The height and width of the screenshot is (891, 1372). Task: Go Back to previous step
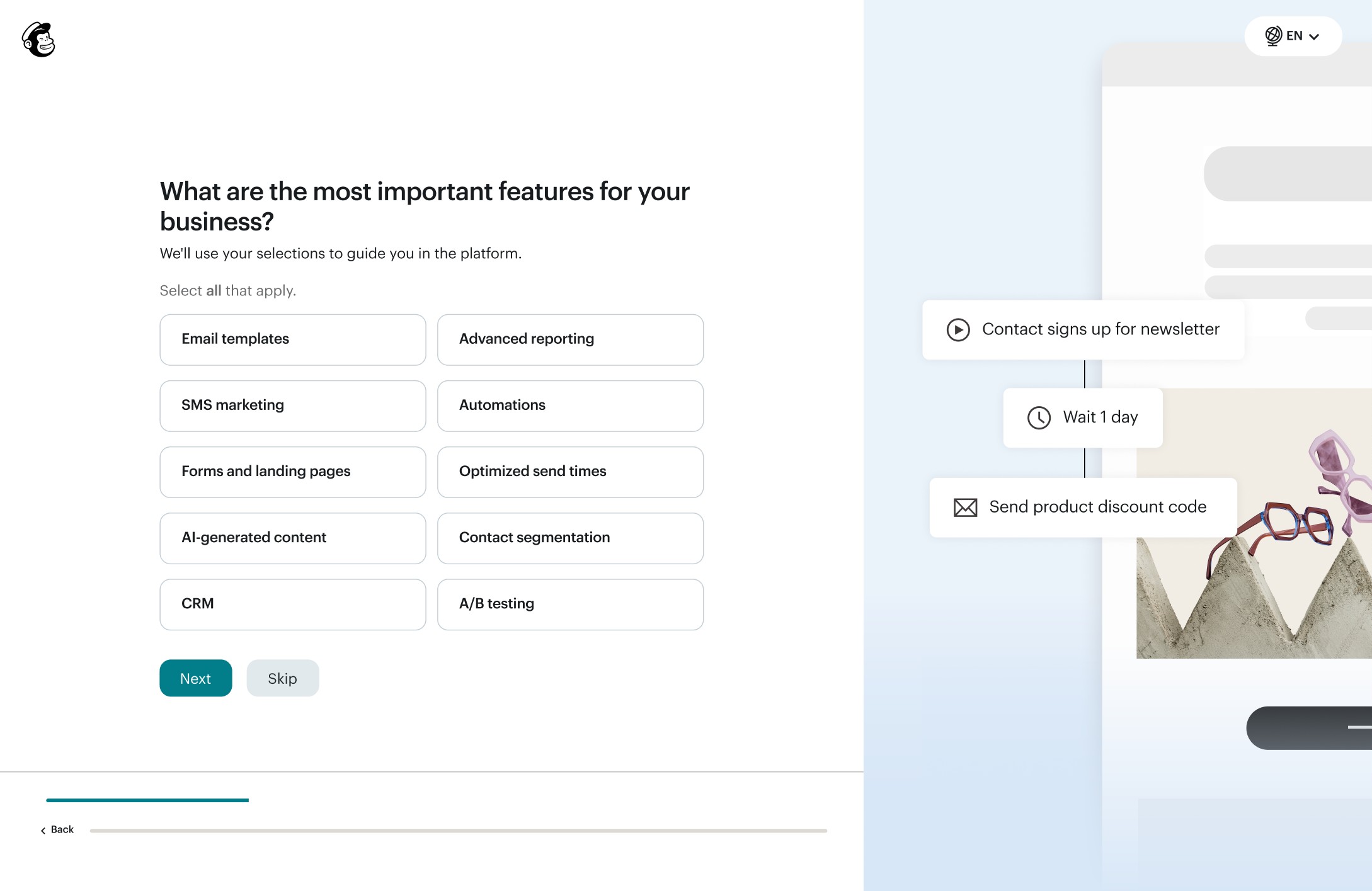[x=57, y=830]
